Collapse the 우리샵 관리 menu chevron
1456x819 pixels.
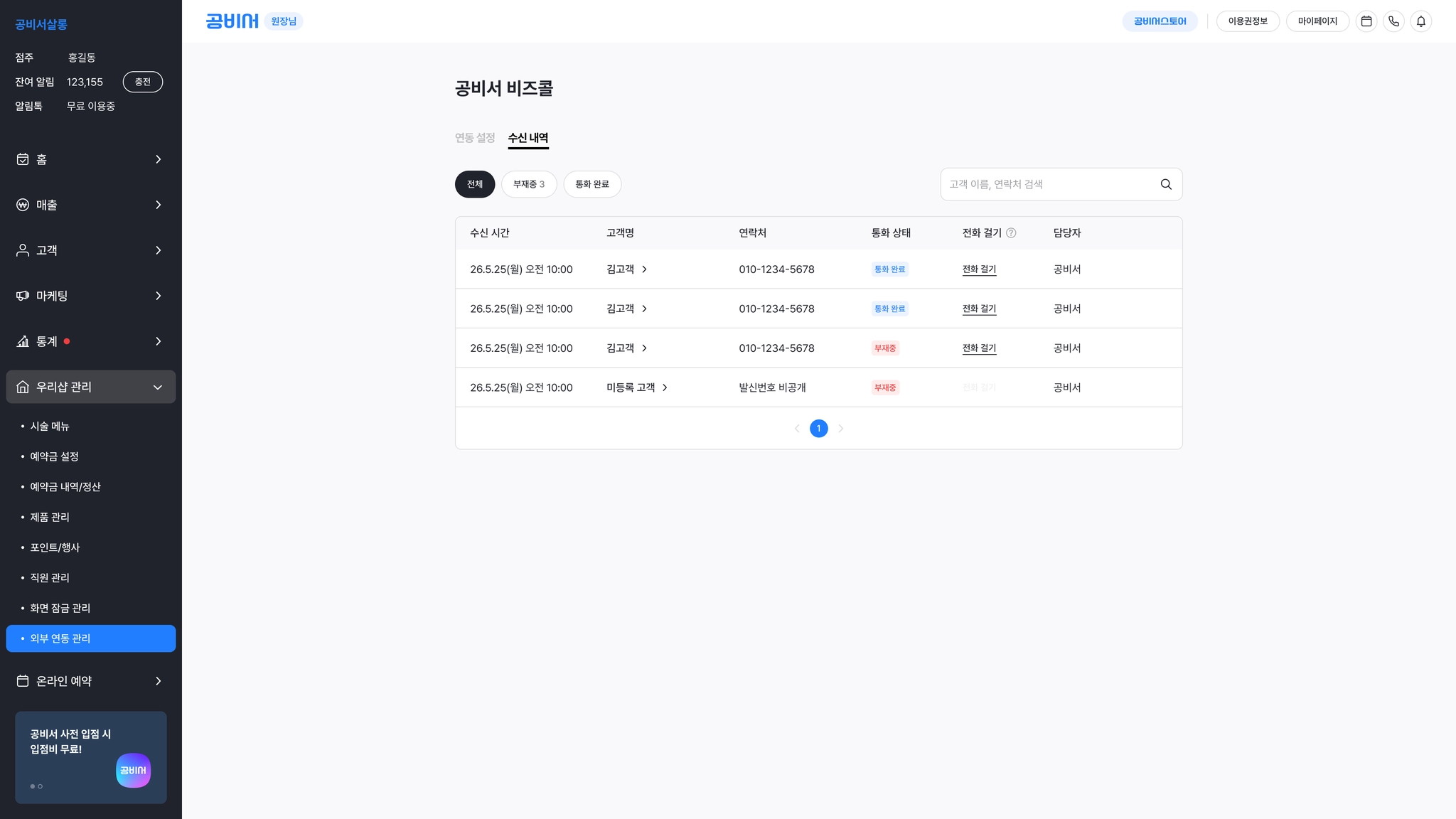tap(158, 387)
